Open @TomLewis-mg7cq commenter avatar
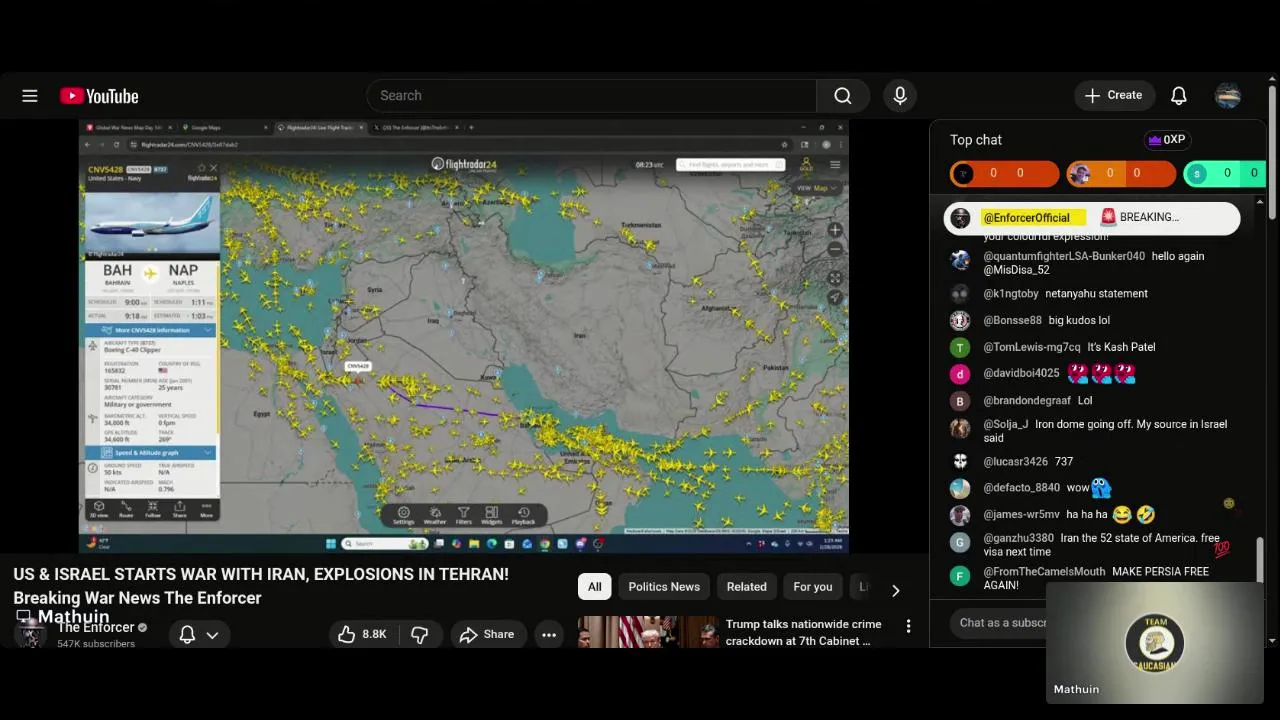The height and width of the screenshot is (720, 1280). click(x=960, y=347)
